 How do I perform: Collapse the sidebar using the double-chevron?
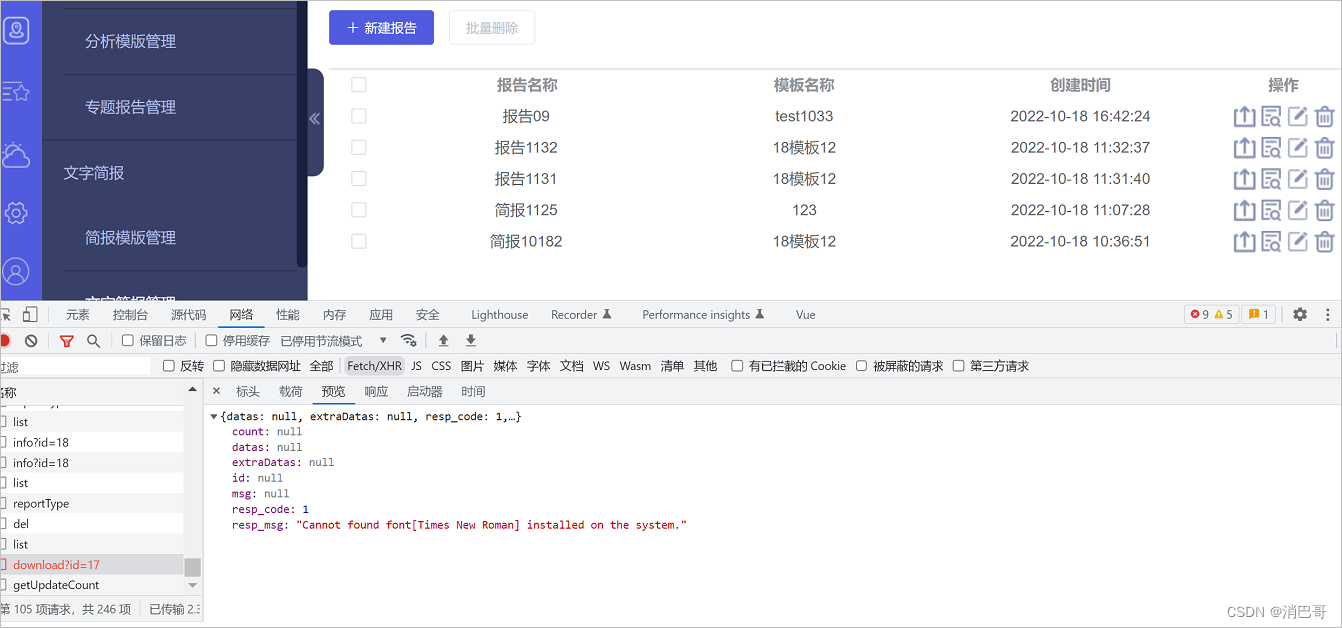(314, 119)
